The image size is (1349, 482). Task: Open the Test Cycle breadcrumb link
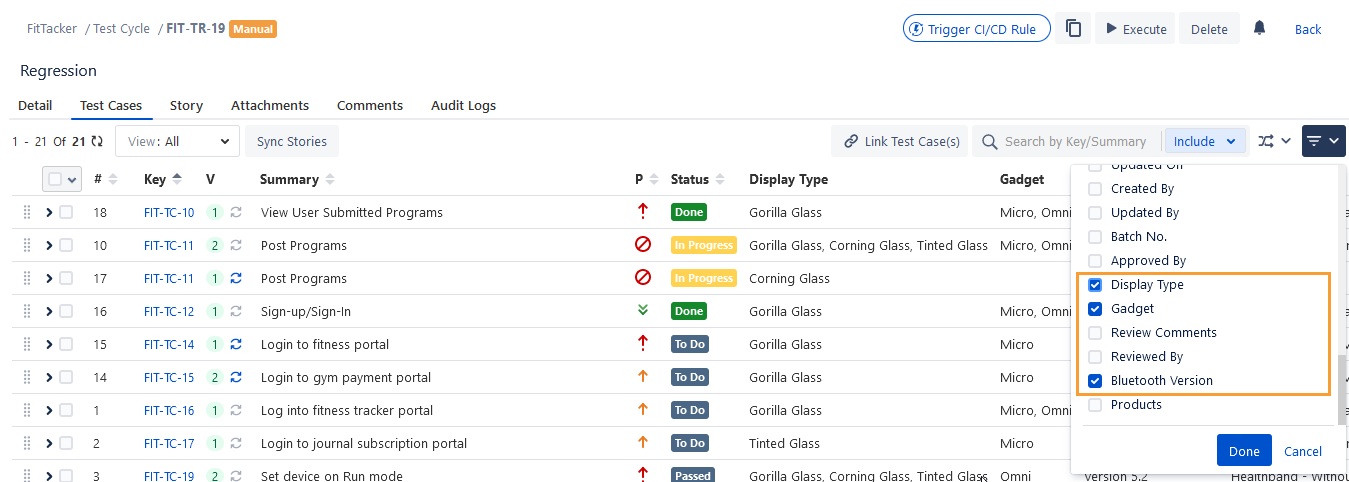pyautogui.click(x=122, y=29)
